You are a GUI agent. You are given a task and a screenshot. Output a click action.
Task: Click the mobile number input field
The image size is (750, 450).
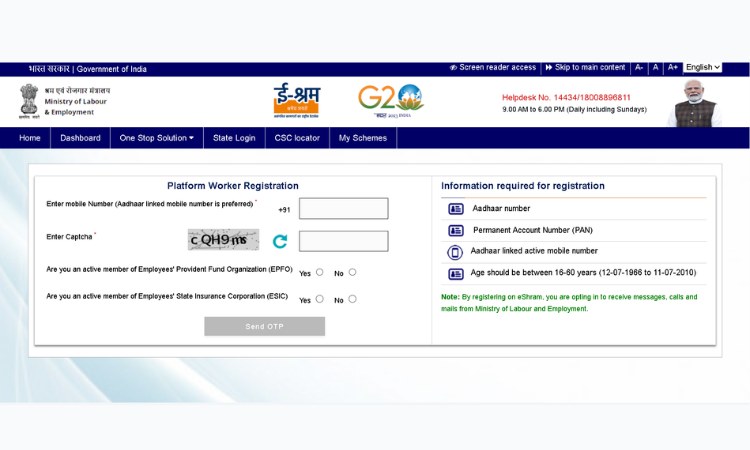tap(343, 209)
